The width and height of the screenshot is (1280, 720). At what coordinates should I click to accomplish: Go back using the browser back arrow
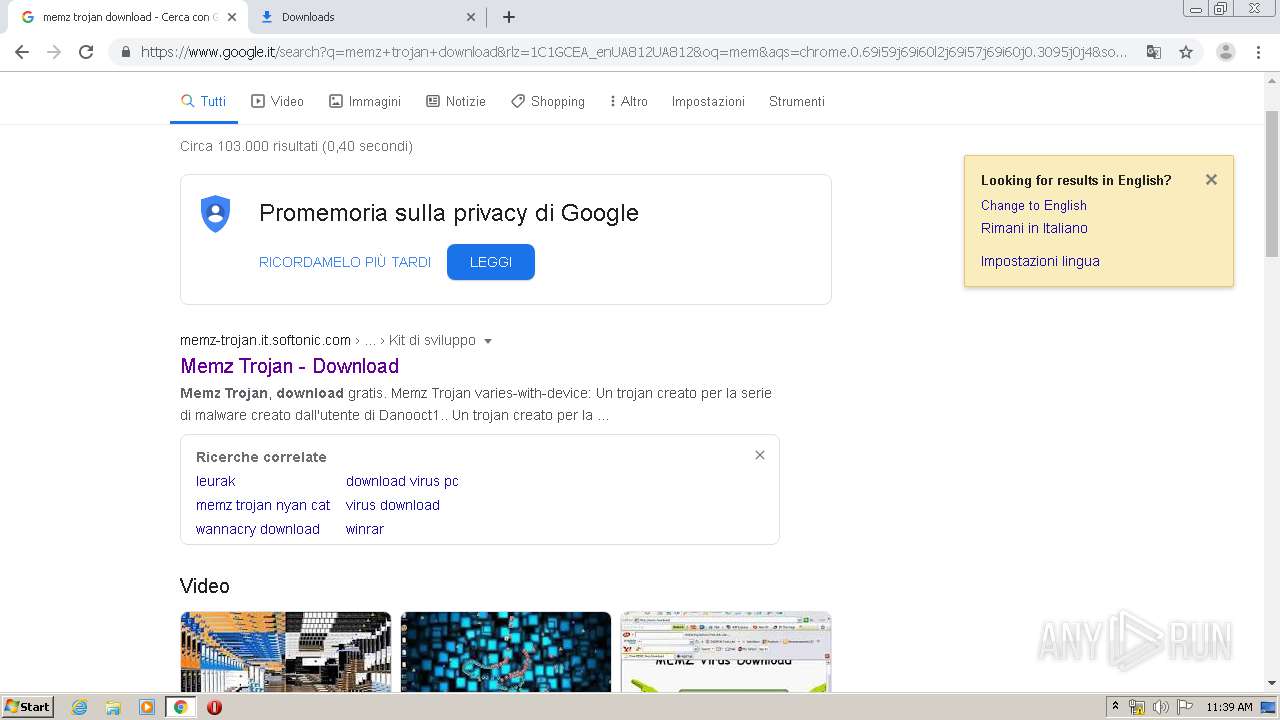22,52
